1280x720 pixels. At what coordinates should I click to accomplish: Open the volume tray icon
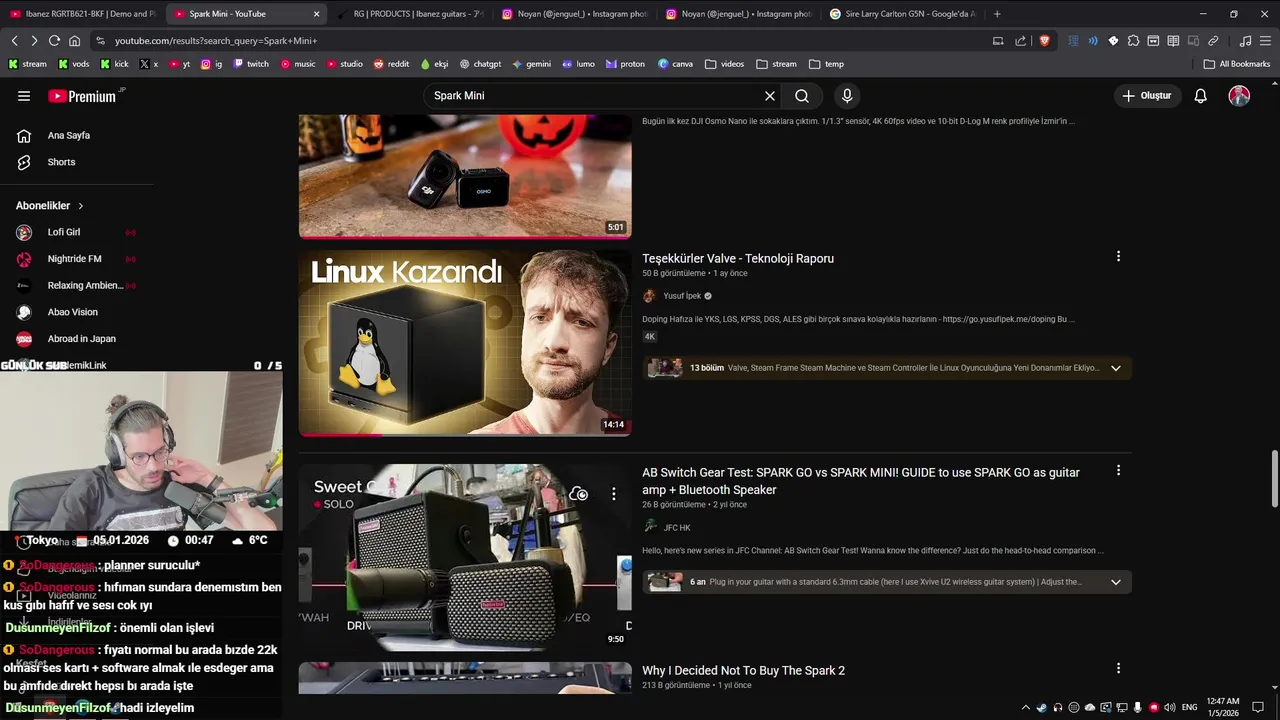click(1170, 707)
